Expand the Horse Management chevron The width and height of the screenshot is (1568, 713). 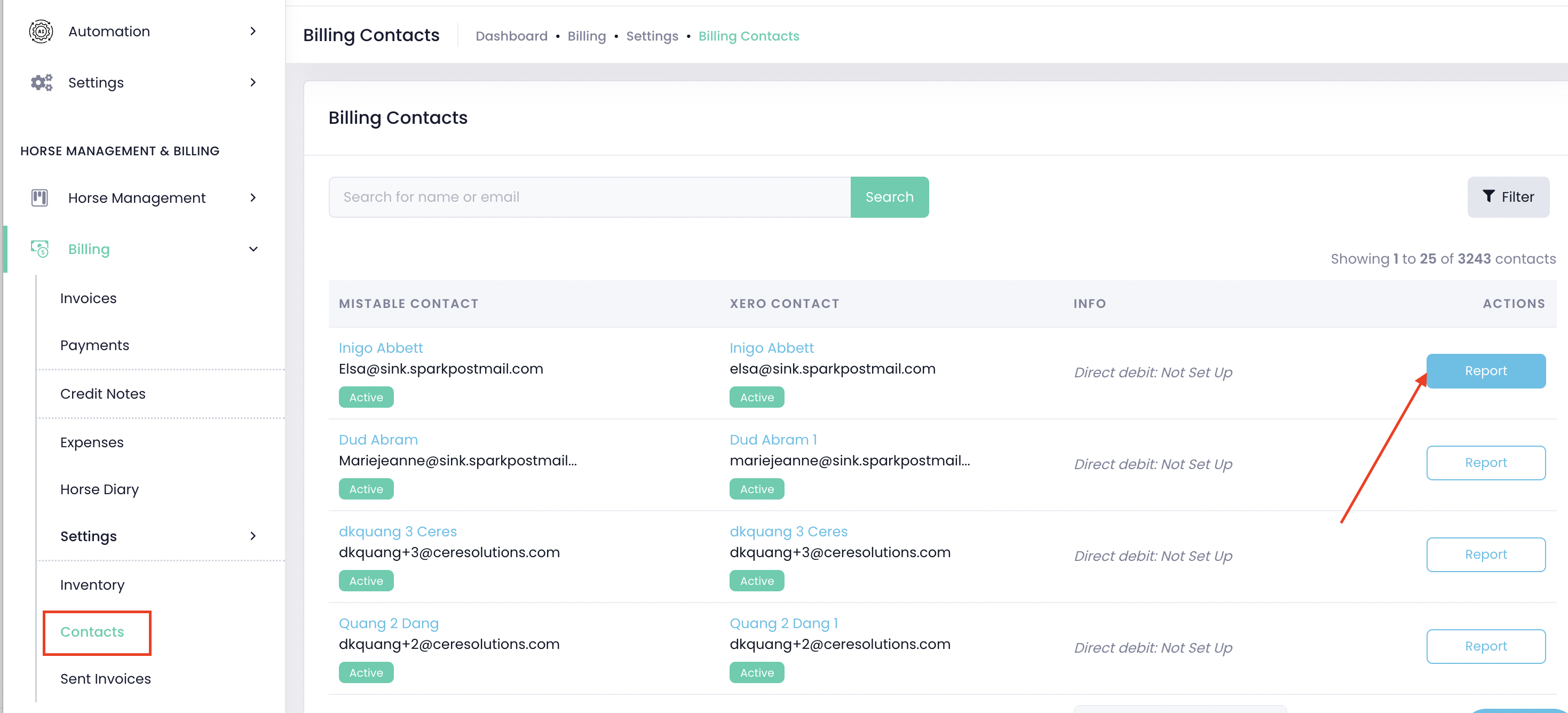pos(253,198)
